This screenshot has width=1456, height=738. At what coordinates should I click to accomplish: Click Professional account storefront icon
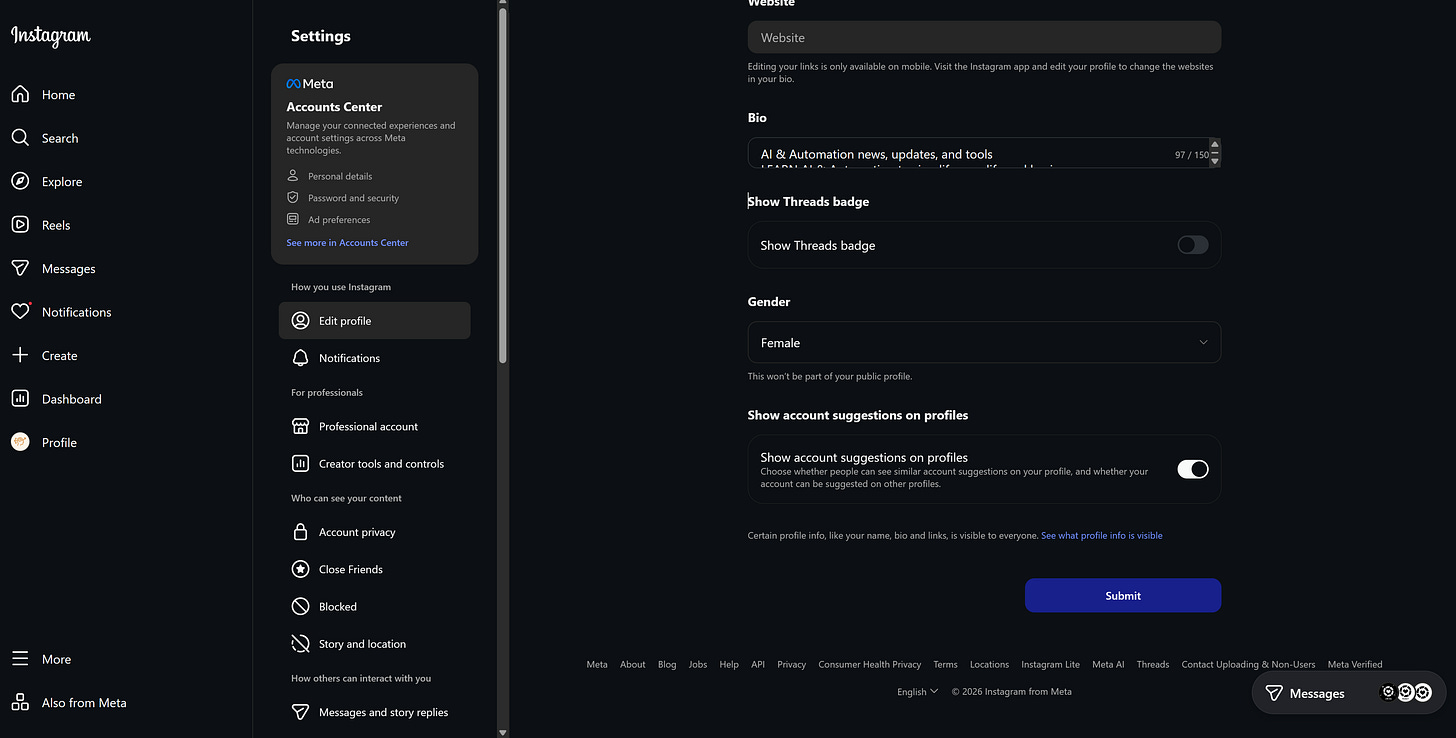[300, 426]
